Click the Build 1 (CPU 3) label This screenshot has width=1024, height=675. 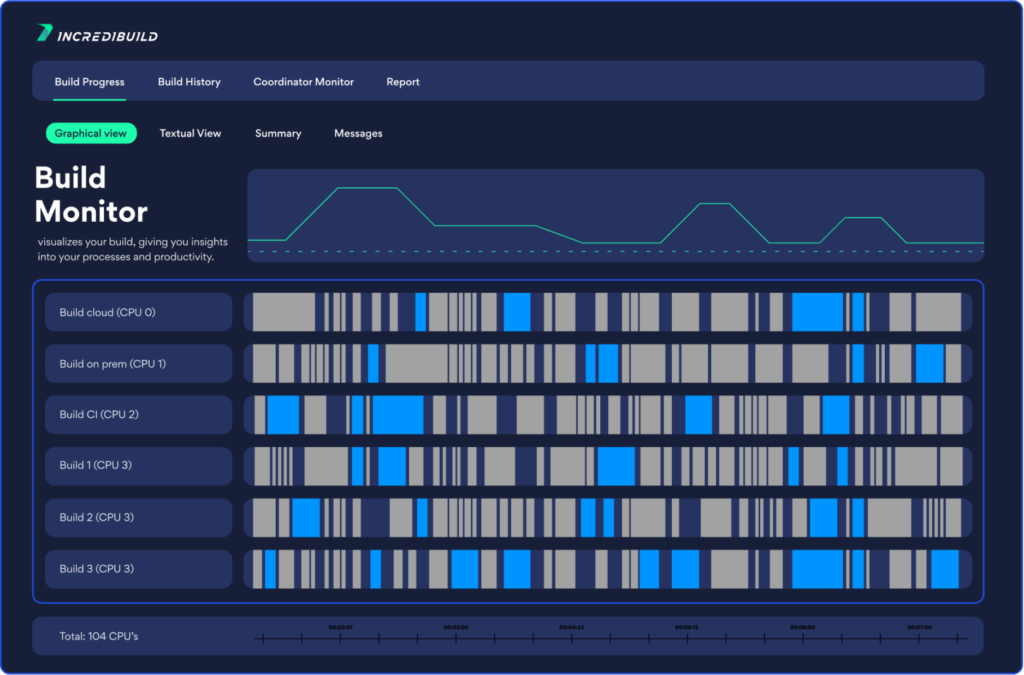pos(138,466)
